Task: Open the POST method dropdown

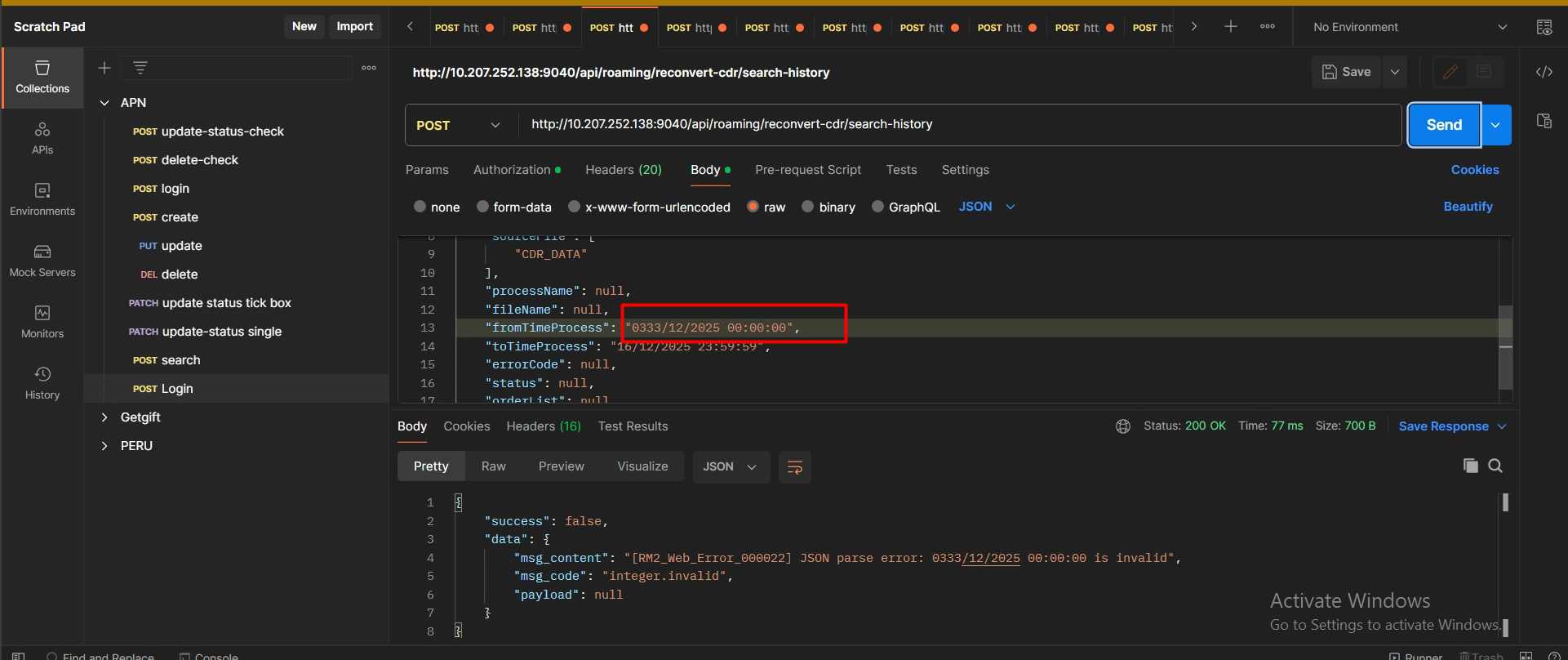Action: (460, 125)
